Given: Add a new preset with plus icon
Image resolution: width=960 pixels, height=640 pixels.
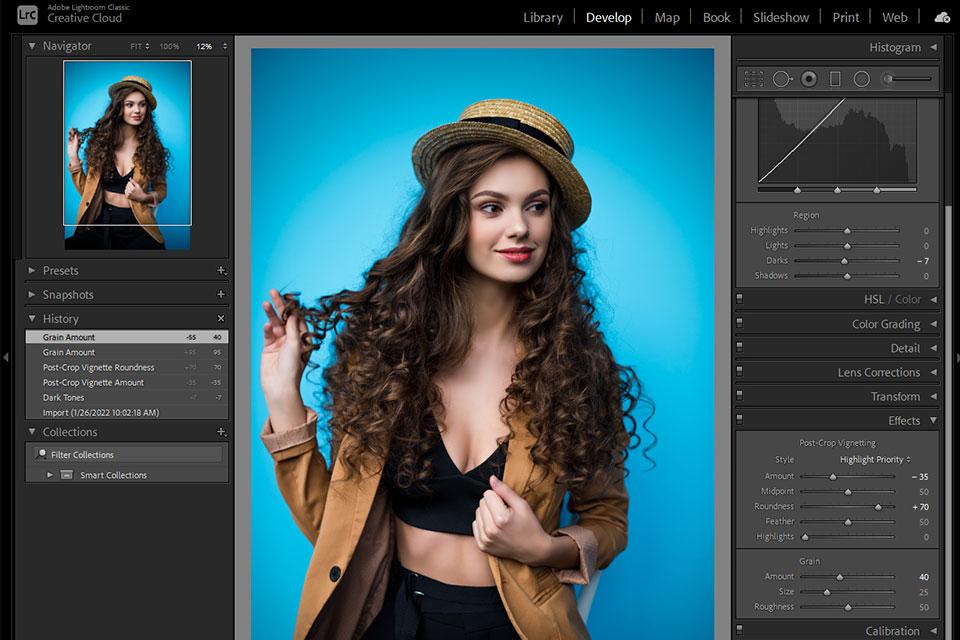Looking at the screenshot, I should coord(221,271).
